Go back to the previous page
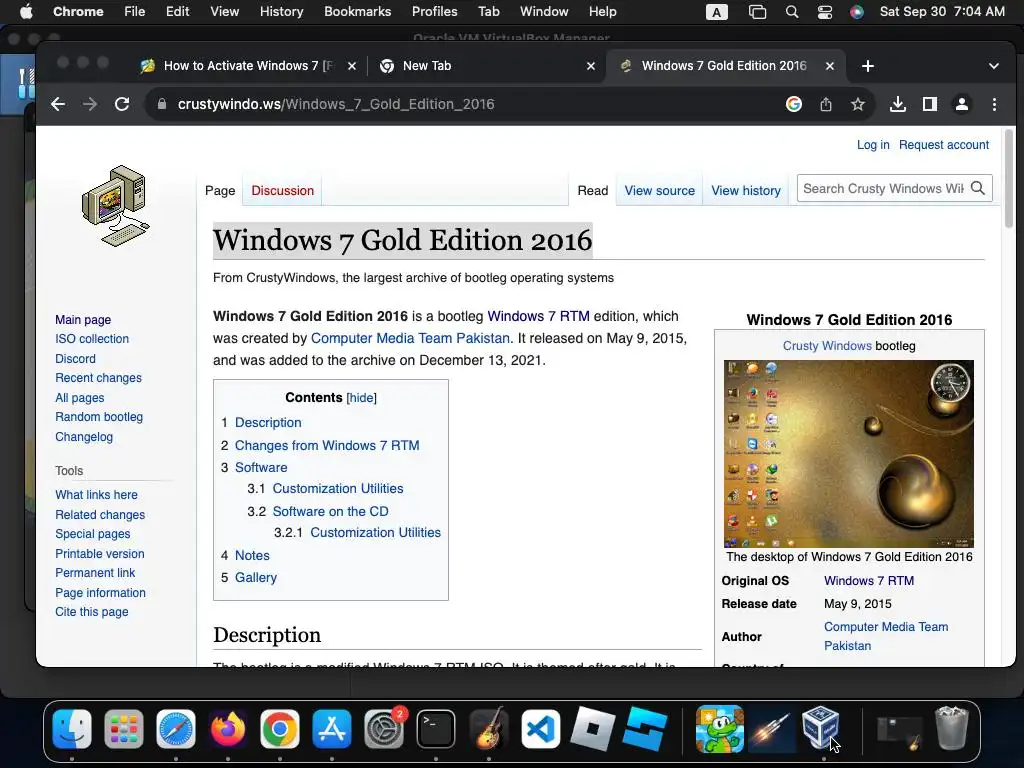Screen dimensions: 1024x768 pyautogui.click(x=58, y=104)
